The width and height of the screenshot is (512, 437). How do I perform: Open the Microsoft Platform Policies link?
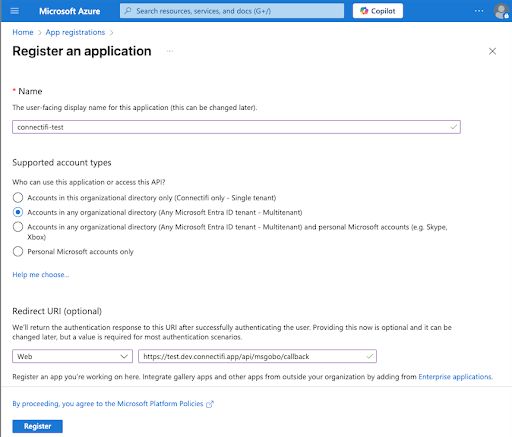(108, 404)
